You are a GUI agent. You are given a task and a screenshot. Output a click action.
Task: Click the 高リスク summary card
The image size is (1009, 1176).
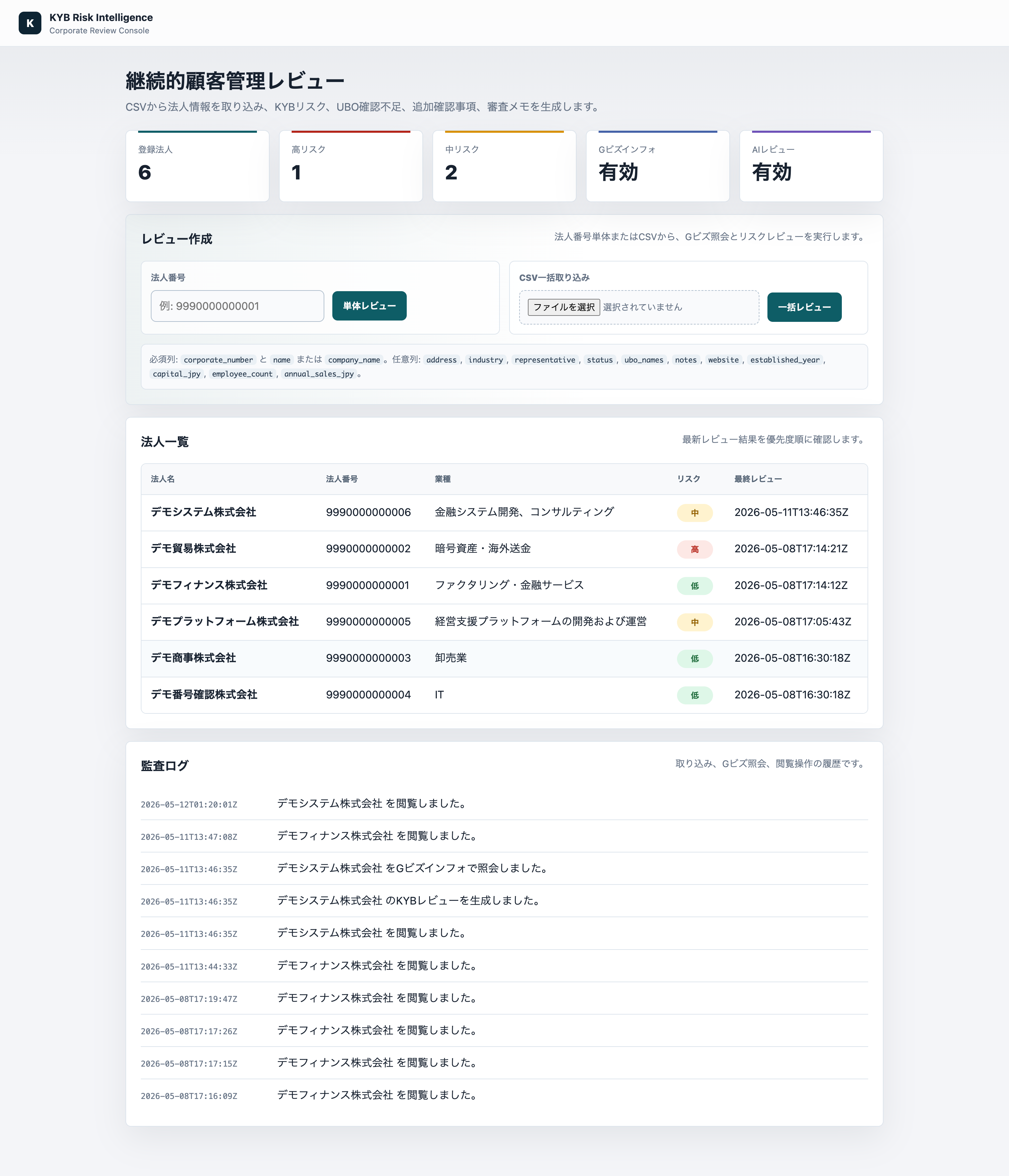(351, 166)
